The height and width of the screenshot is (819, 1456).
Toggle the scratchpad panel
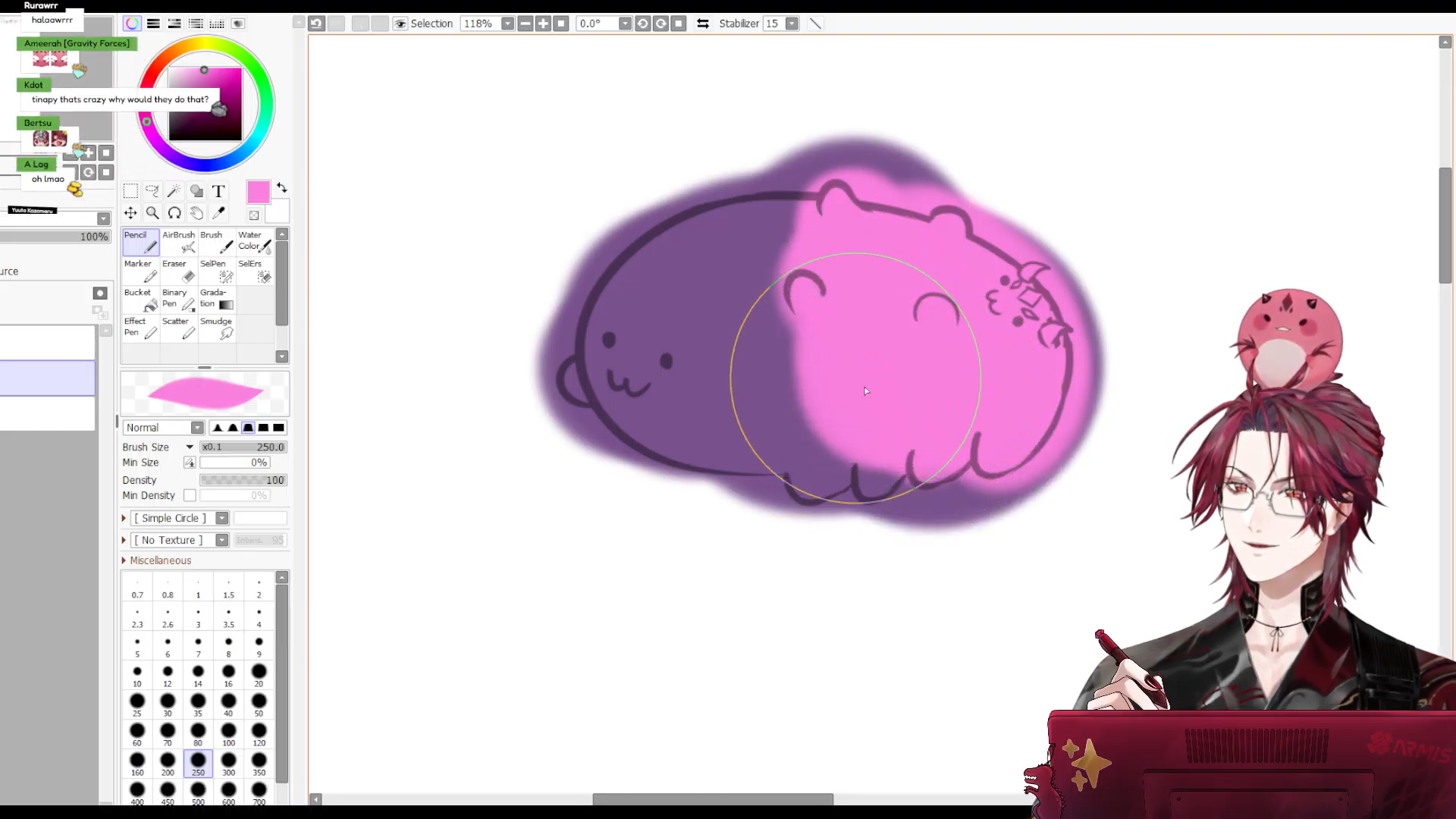(238, 24)
